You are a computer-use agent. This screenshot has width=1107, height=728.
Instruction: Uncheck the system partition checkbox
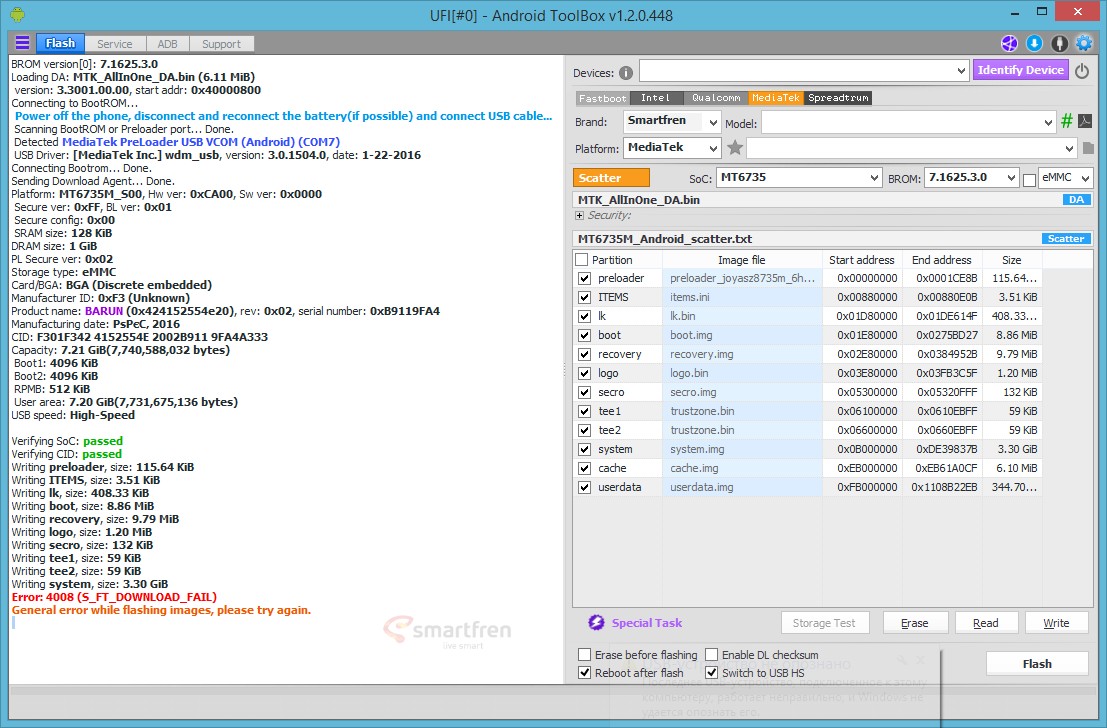[x=585, y=449]
